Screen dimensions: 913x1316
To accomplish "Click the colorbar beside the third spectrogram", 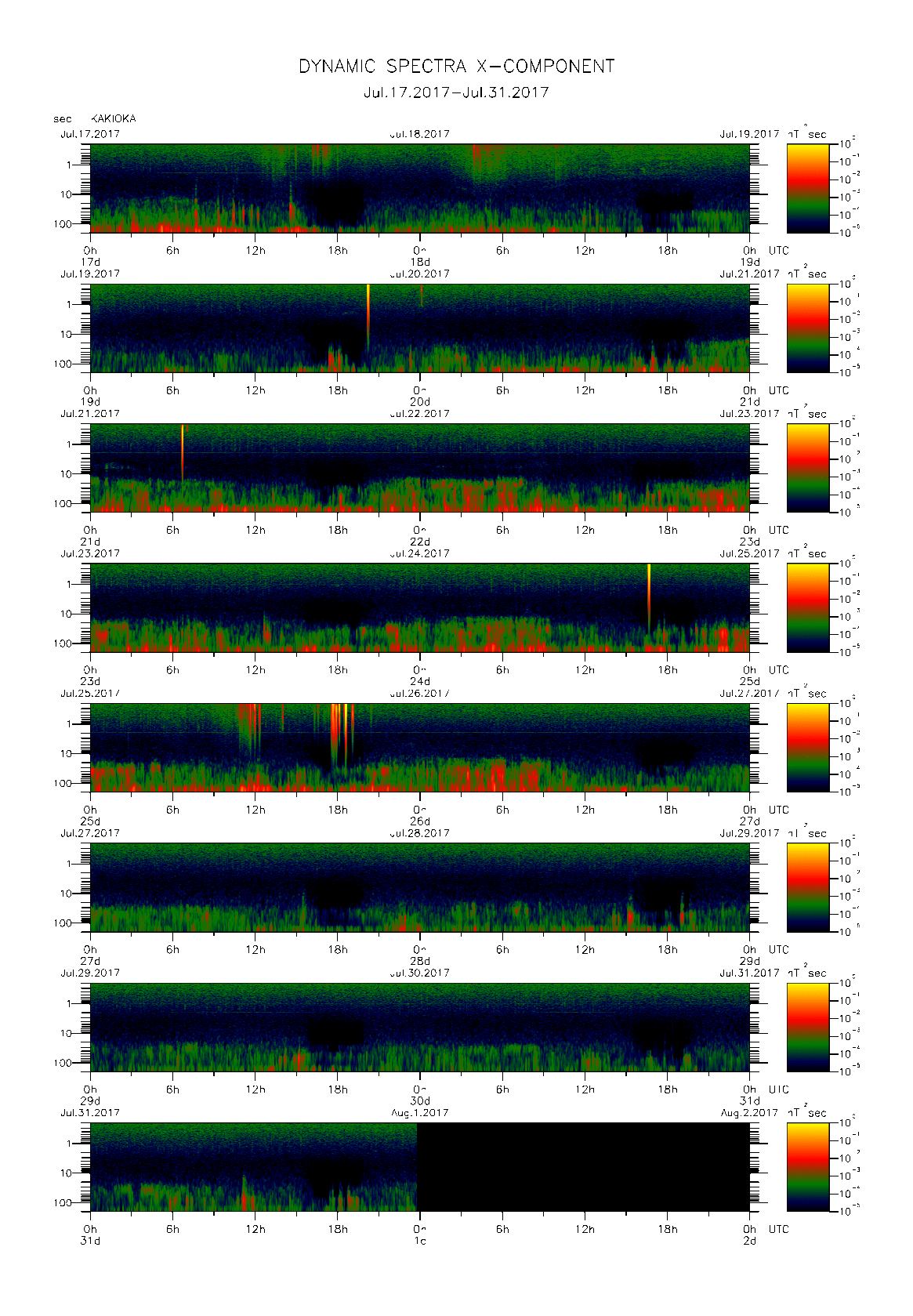I will pos(807,468).
